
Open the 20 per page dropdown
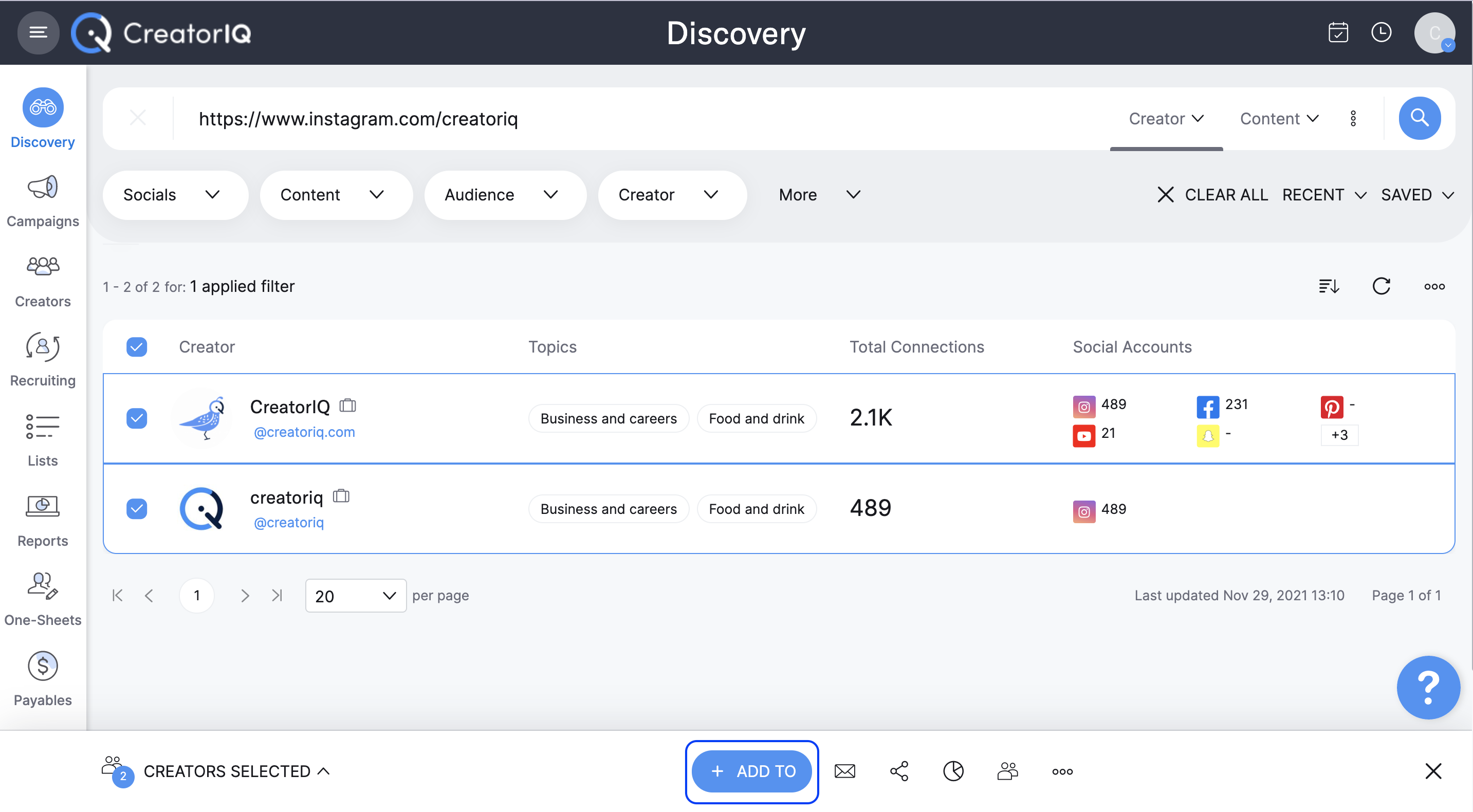(x=356, y=596)
